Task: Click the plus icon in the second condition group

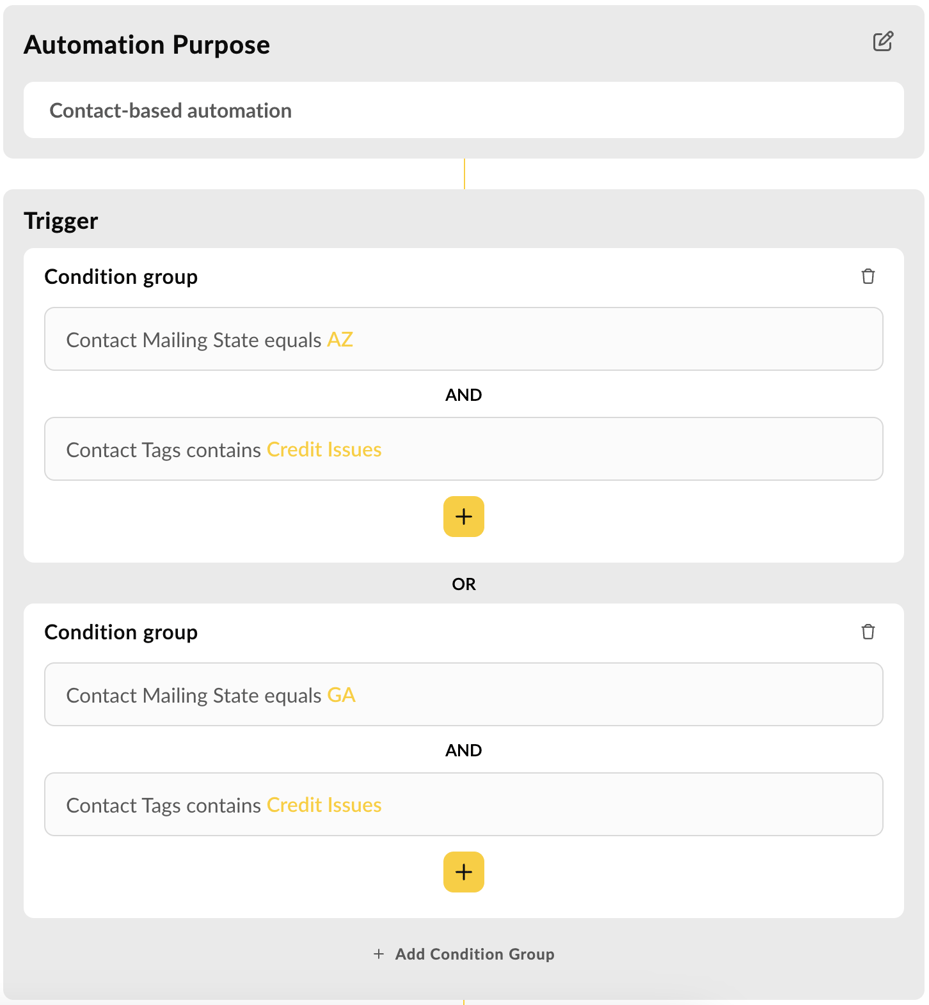Action: (x=463, y=872)
